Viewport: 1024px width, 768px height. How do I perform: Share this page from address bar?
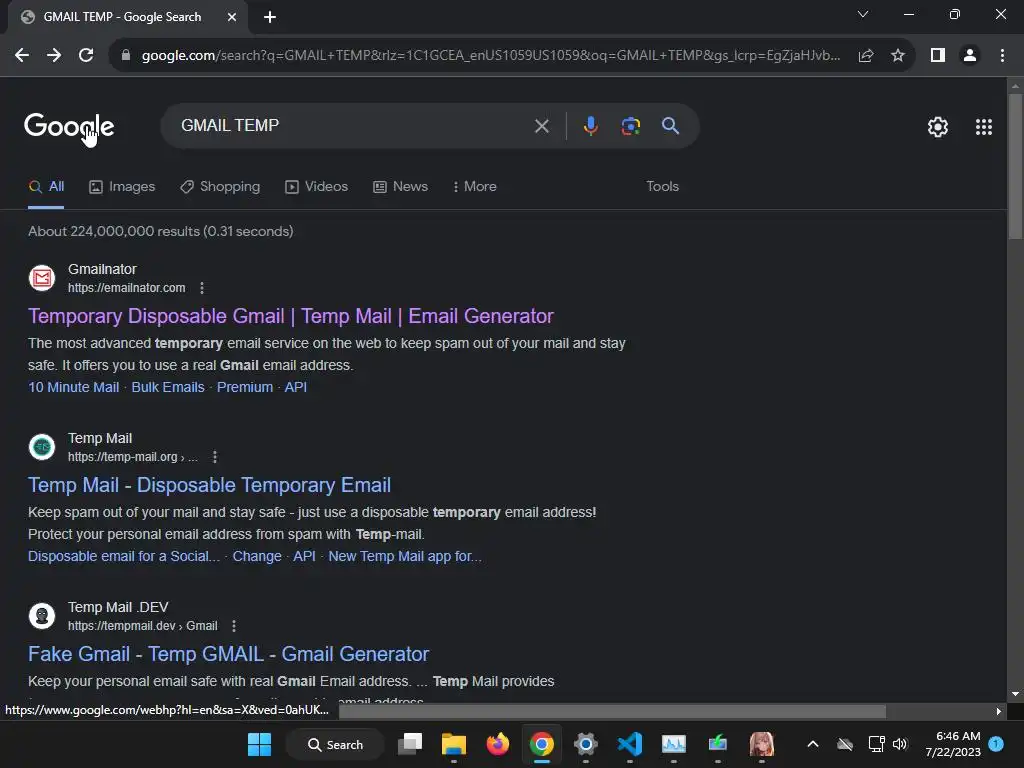pyautogui.click(x=866, y=56)
